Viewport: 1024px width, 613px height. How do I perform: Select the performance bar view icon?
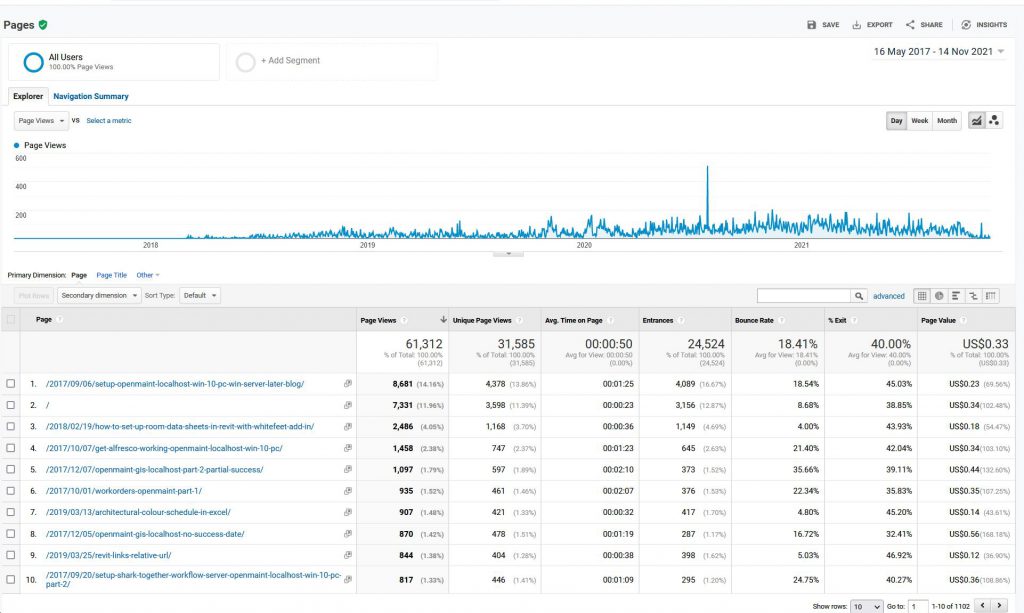[x=956, y=296]
